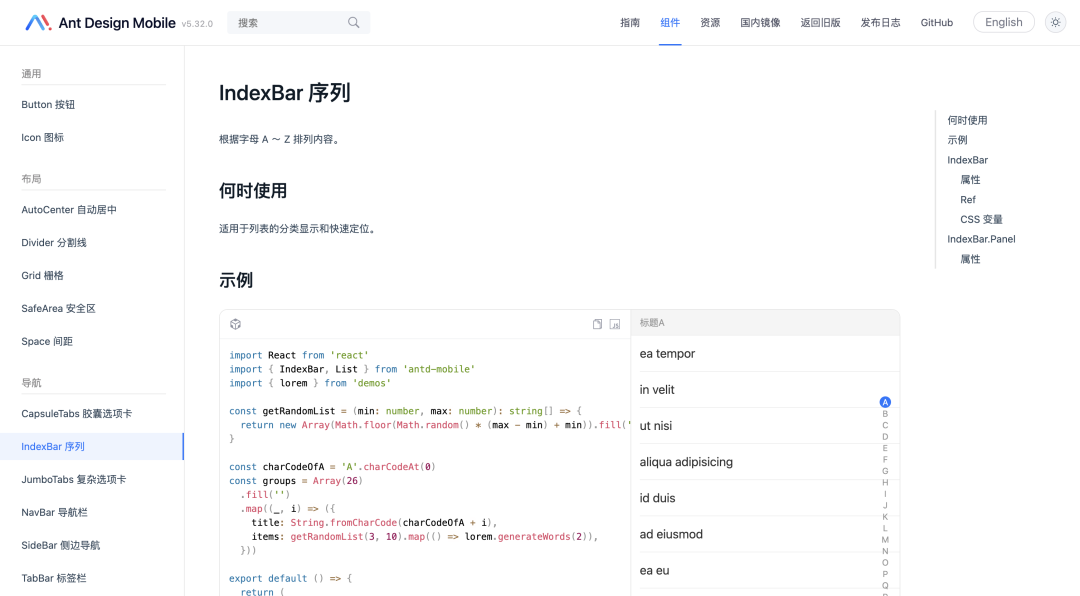Jump to IndexBar.Panel in the right outline
Viewport: 1080px width, 596px height.
coord(981,239)
